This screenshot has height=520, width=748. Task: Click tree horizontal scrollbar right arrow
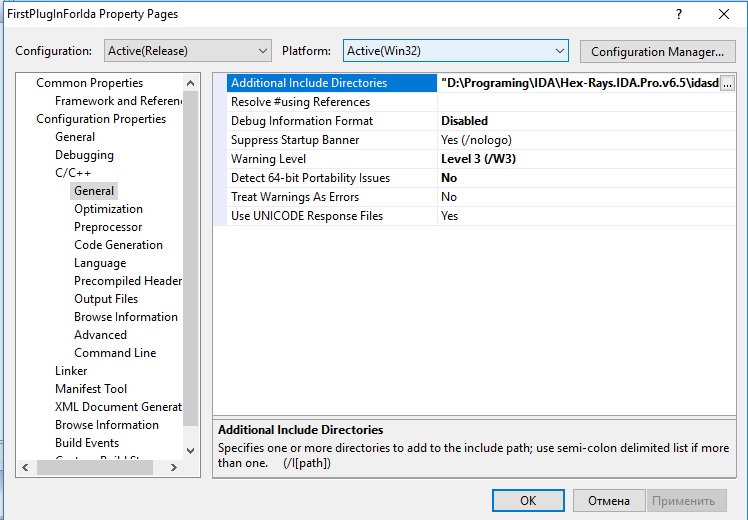(174, 468)
